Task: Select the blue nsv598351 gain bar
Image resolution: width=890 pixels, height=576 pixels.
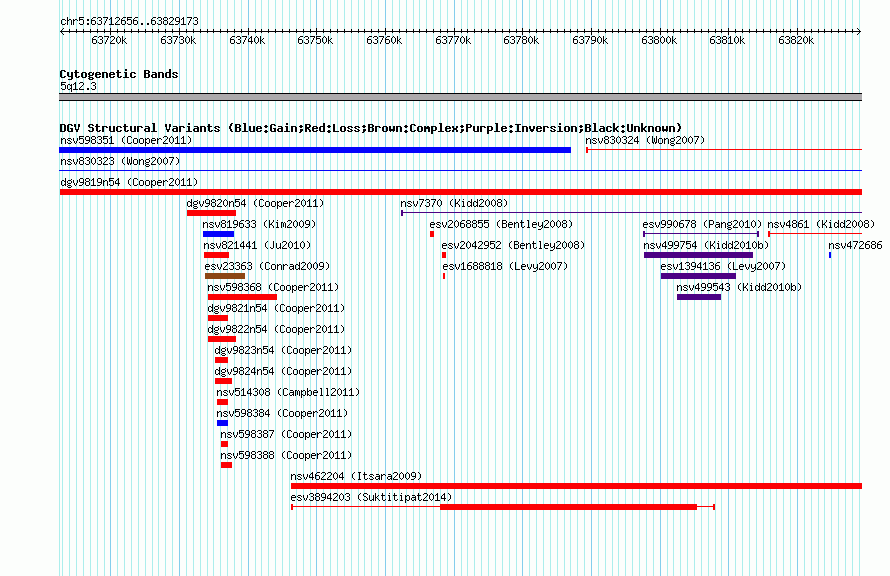Action: [315, 150]
